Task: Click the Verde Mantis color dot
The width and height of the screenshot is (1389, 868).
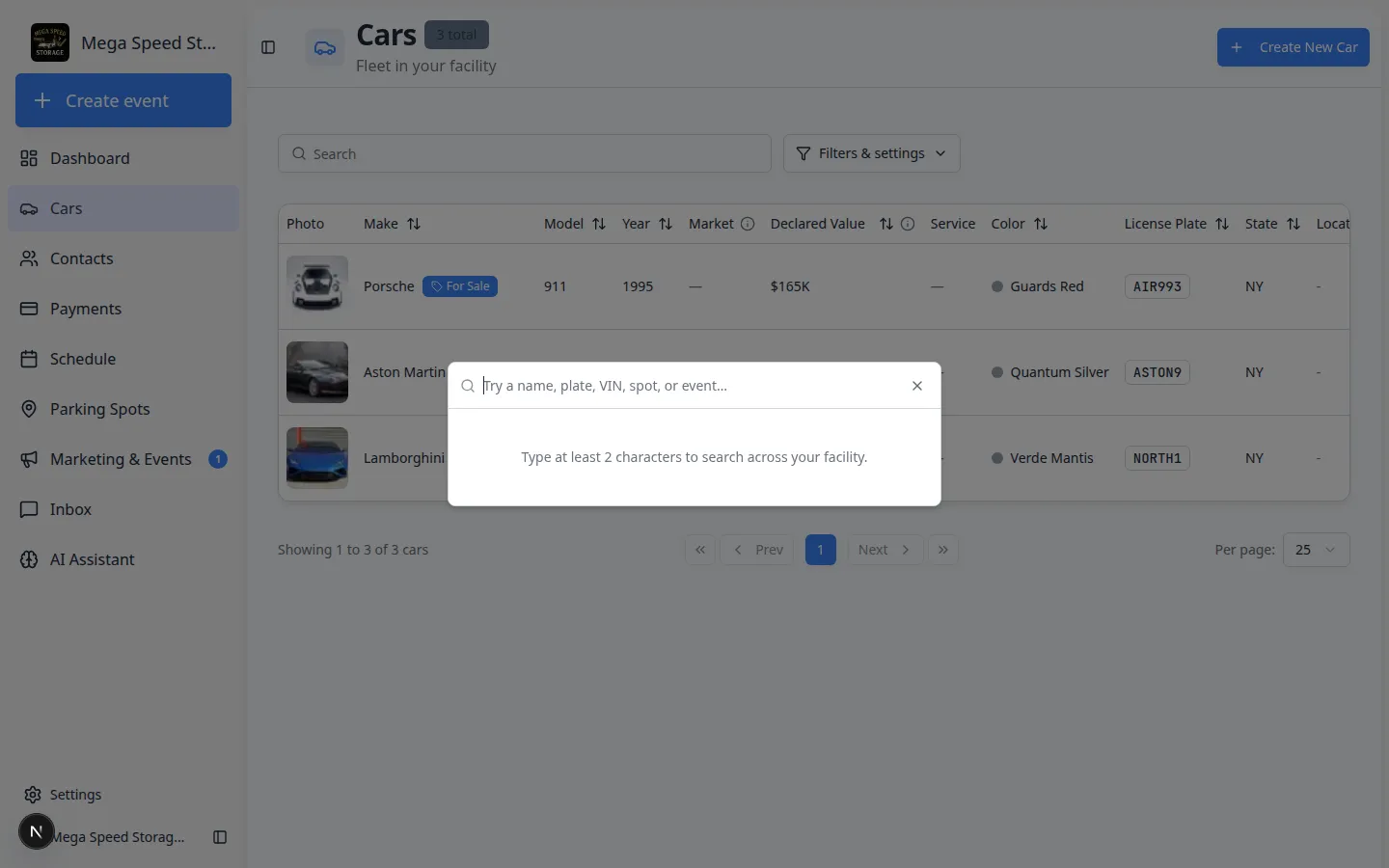Action: point(997,458)
